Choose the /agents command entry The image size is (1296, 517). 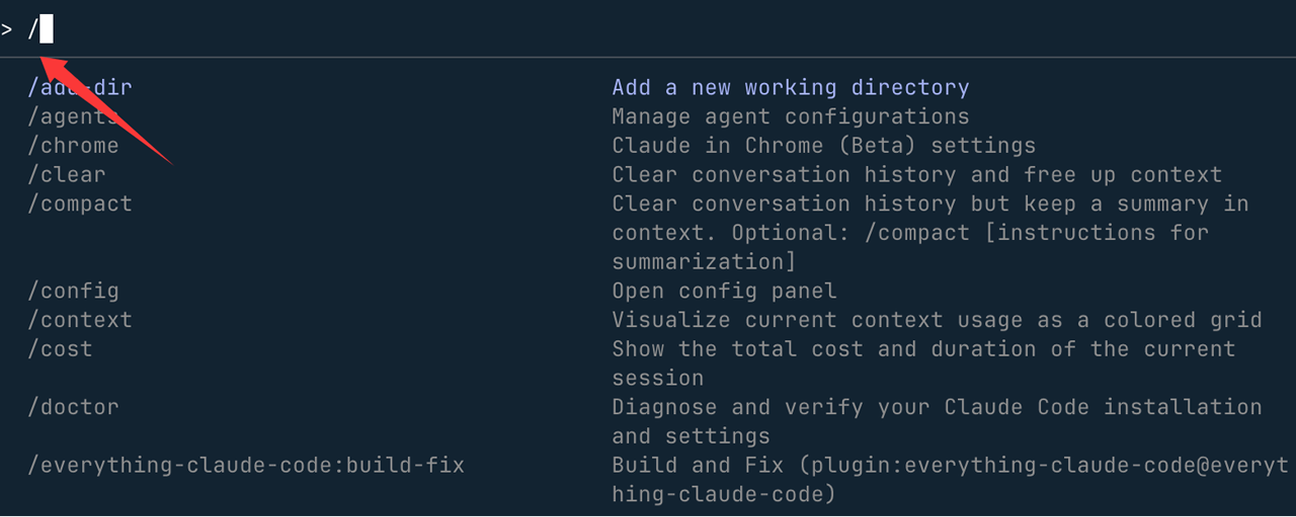(x=73, y=117)
